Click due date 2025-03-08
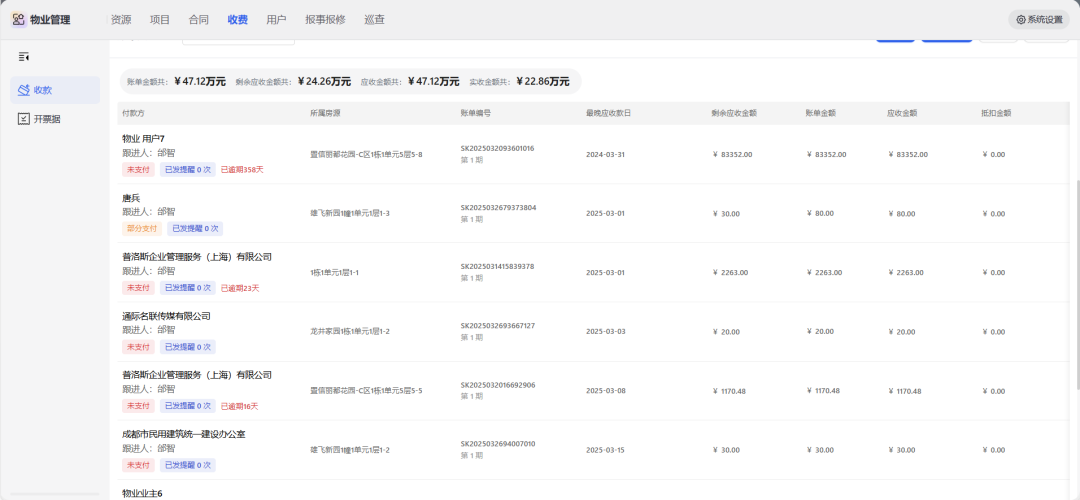The image size is (1080, 500). coord(605,391)
